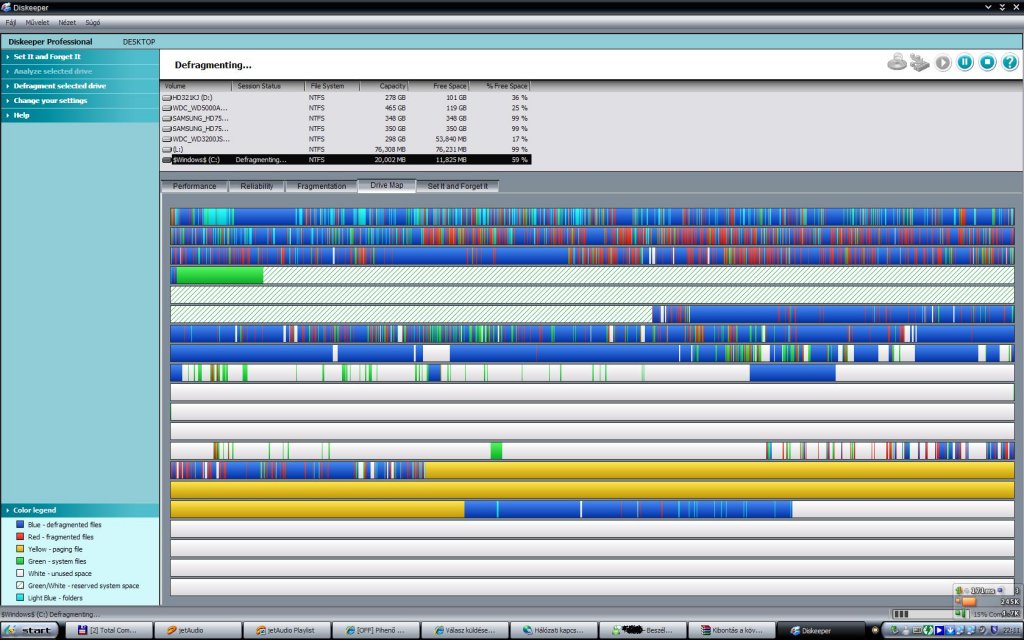The image size is (1024, 640).
Task: Click drive icon of WDC_WD3200JS volume
Action: [167, 139]
